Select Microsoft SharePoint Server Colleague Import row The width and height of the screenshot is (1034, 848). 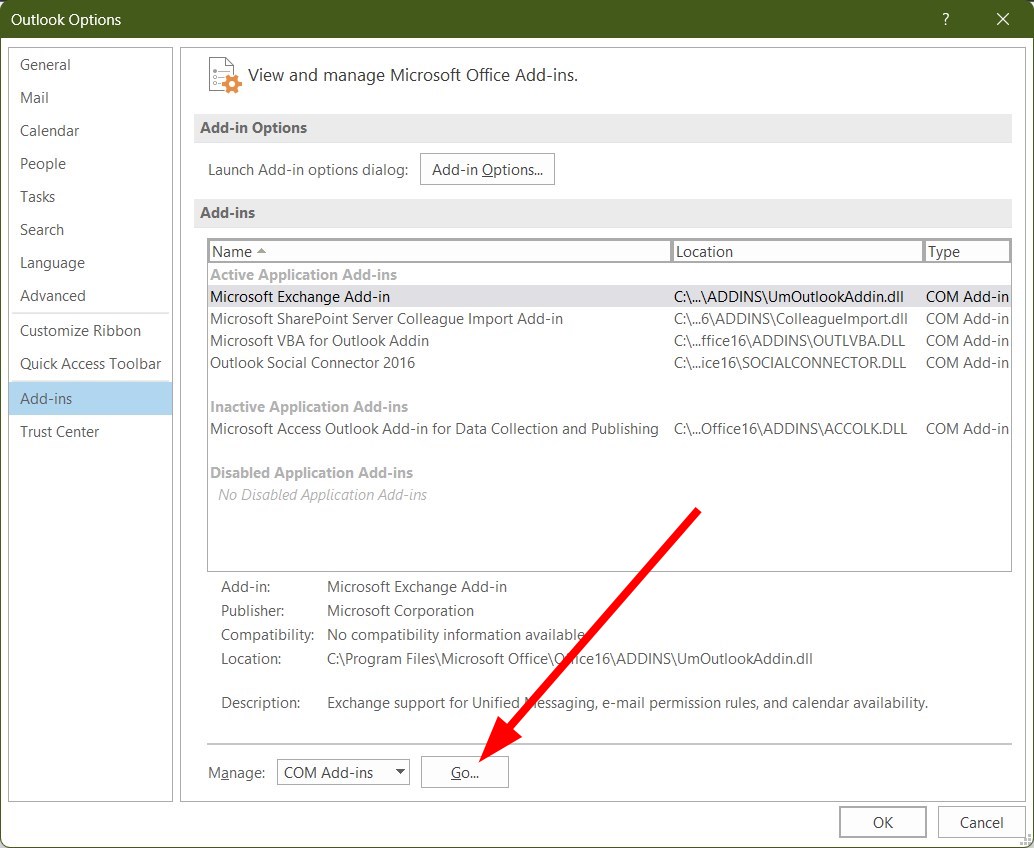click(609, 319)
